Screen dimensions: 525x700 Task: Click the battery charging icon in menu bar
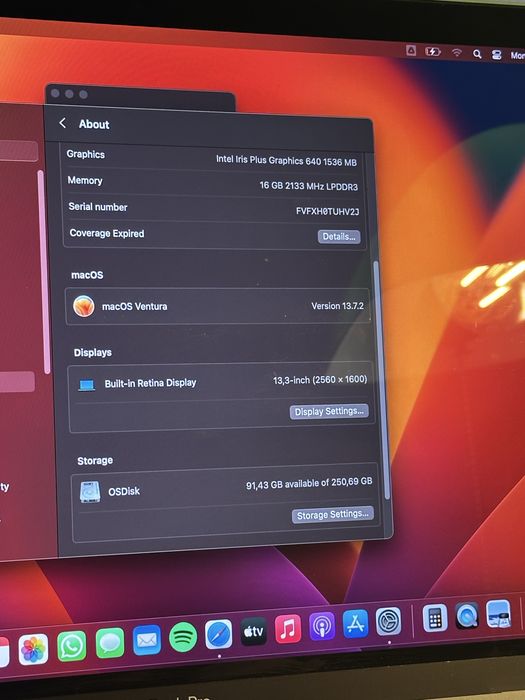(x=433, y=52)
